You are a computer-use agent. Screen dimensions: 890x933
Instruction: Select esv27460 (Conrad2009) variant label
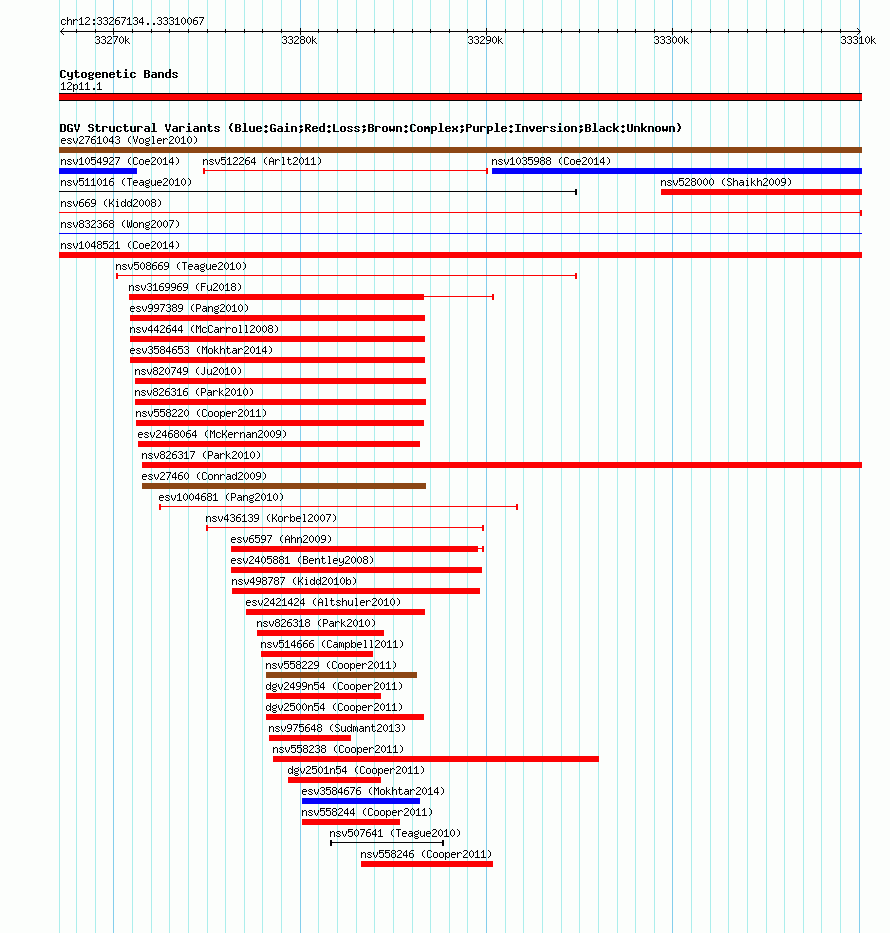point(204,477)
